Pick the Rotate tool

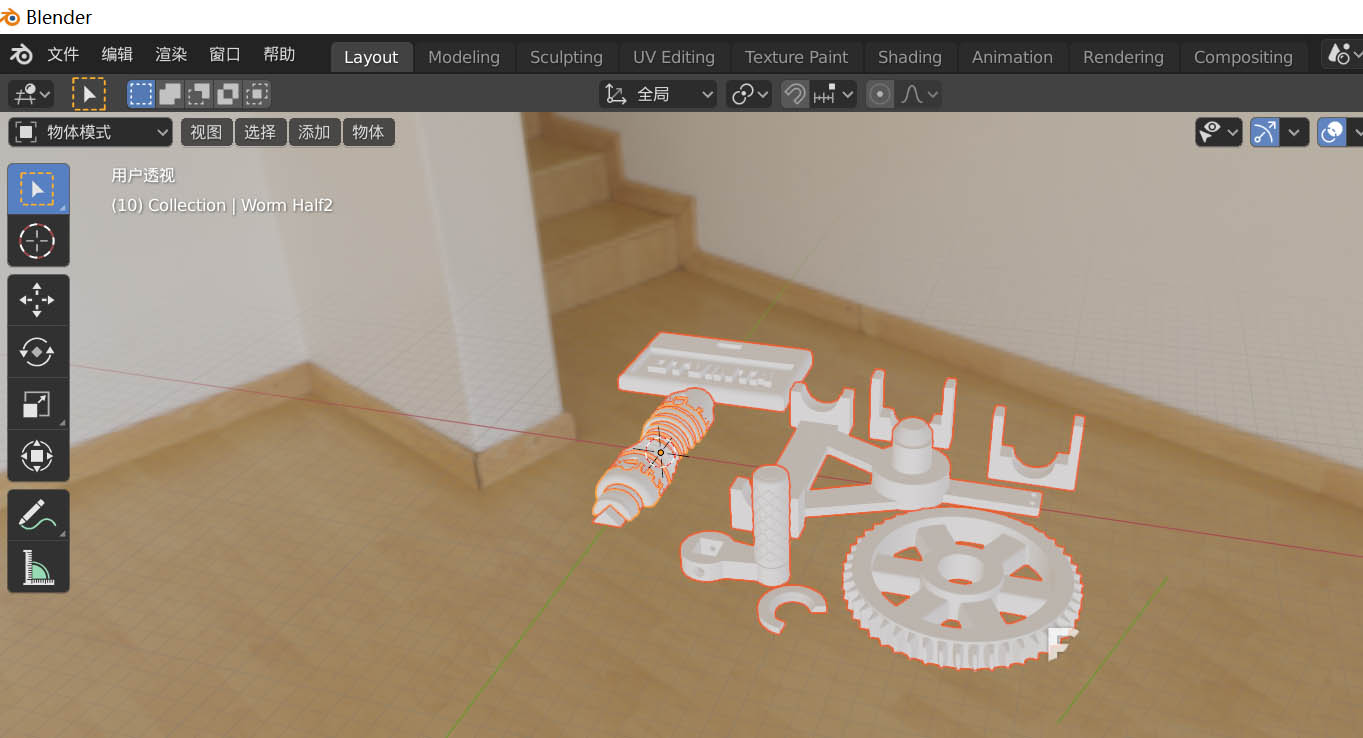[38, 352]
